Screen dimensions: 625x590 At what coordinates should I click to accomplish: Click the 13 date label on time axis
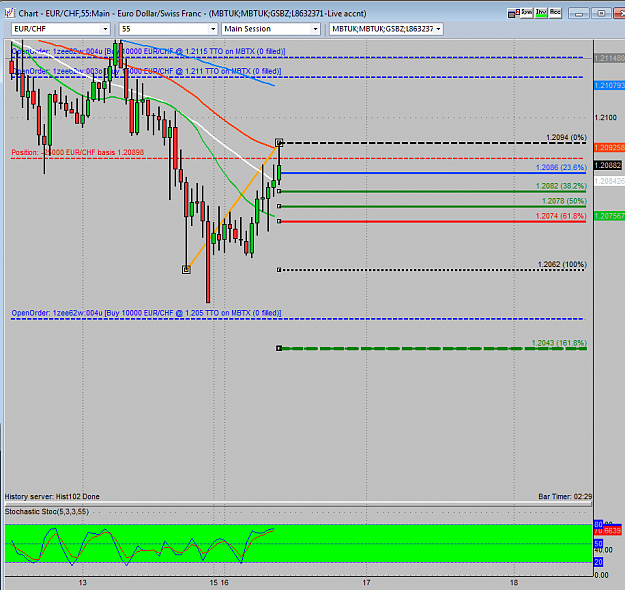(83, 583)
